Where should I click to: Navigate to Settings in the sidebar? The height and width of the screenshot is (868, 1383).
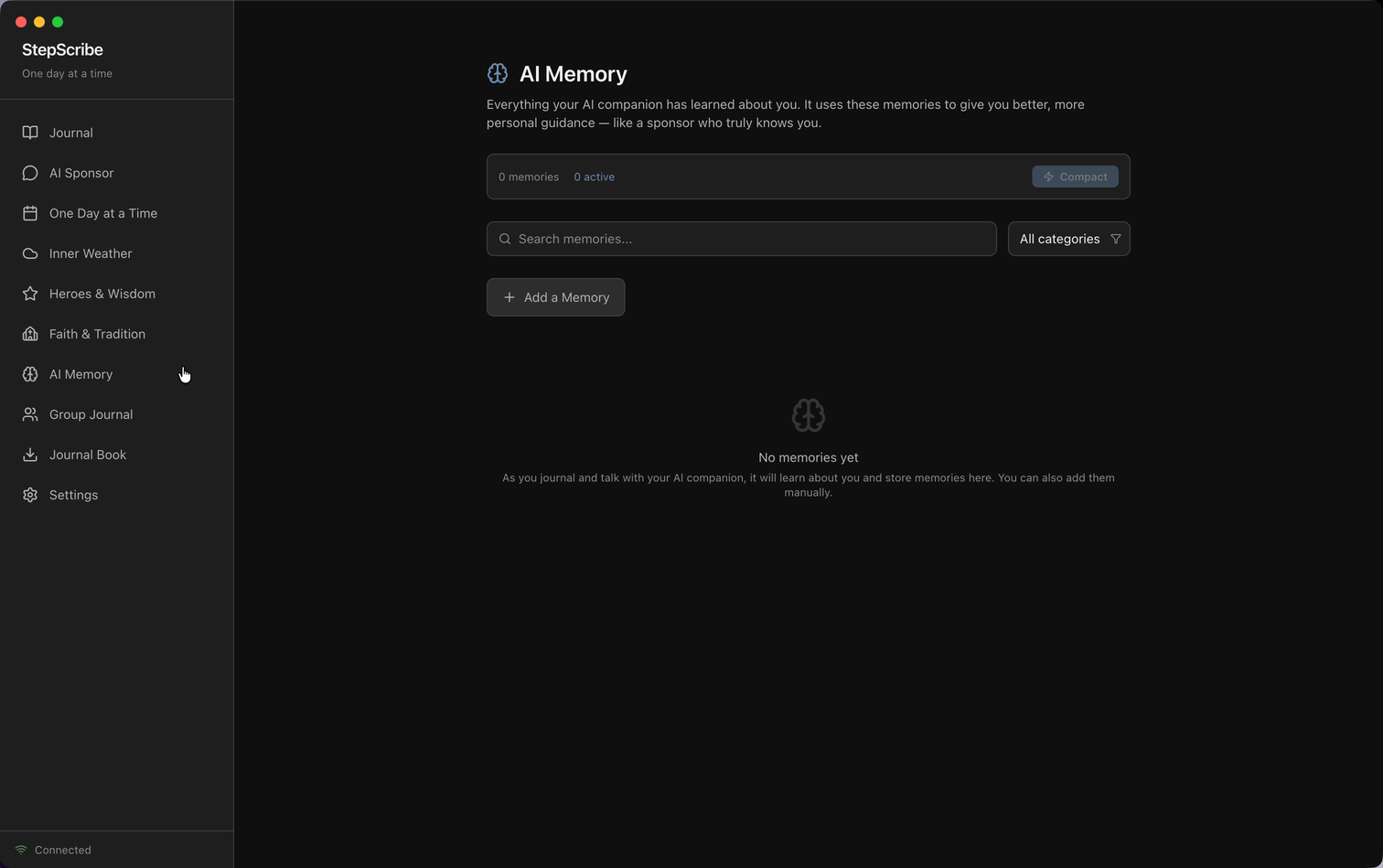pos(73,495)
